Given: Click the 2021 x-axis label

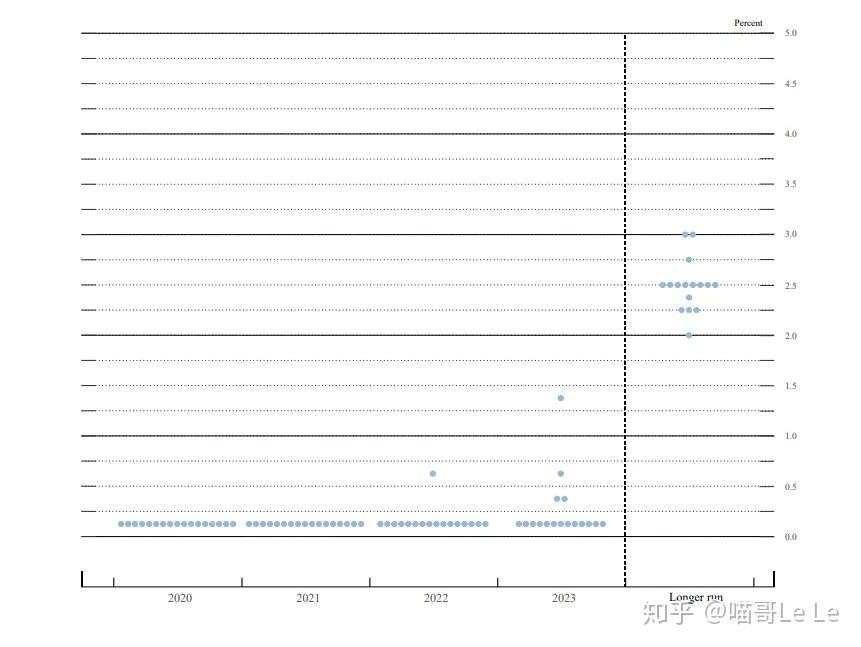Looking at the screenshot, I should pyautogui.click(x=308, y=598).
